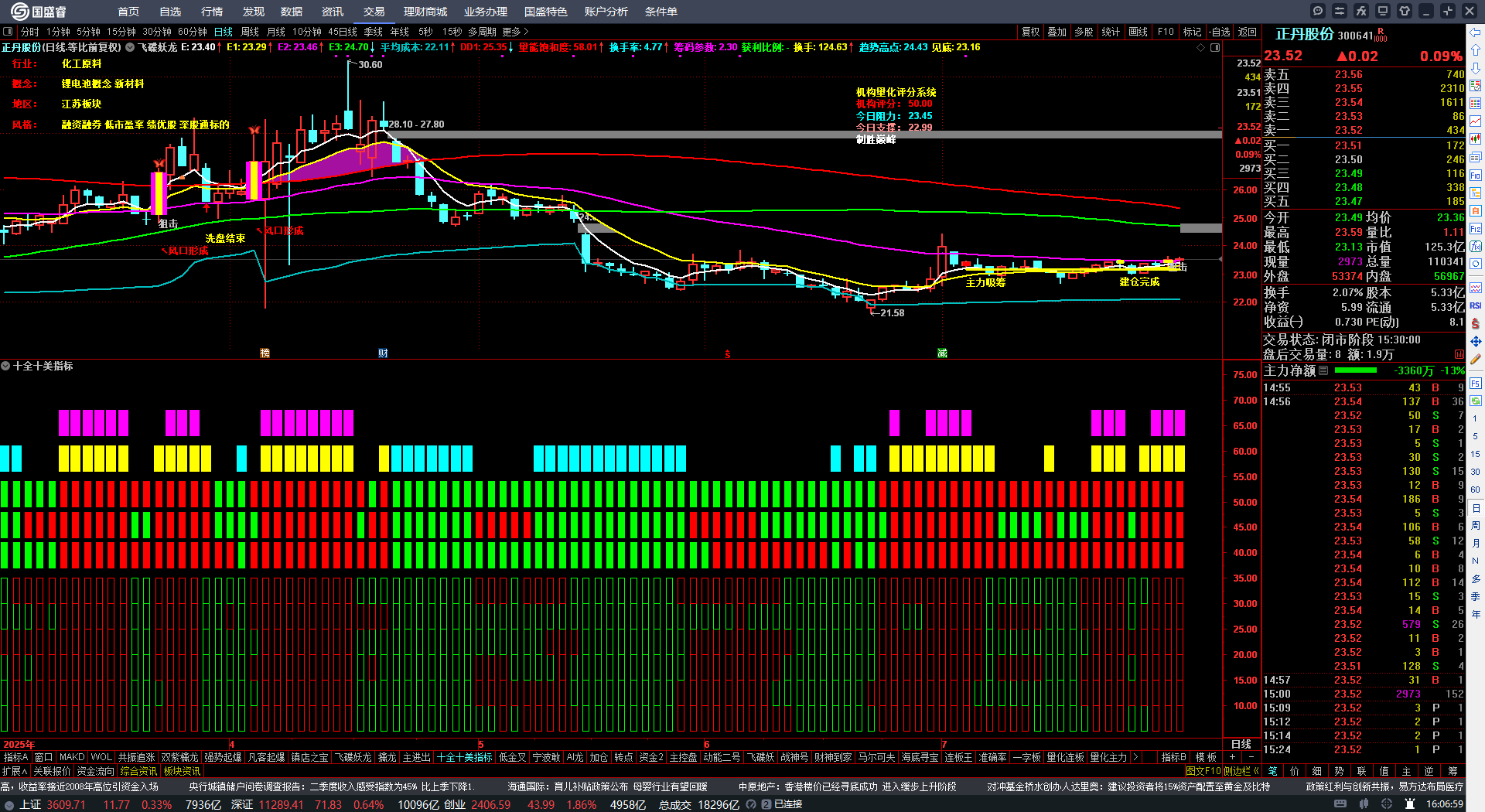Toggle the chart panel layout square icon

point(1215,47)
